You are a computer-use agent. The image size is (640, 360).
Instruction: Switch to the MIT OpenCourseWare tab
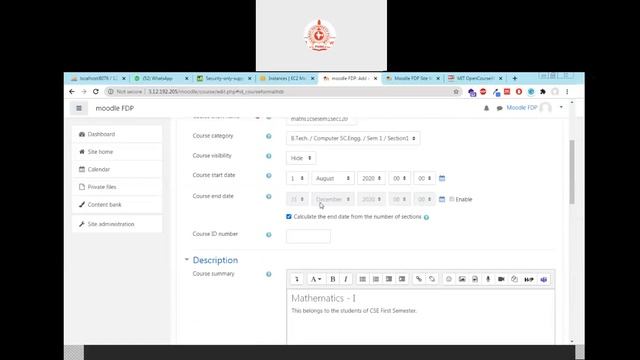pyautogui.click(x=474, y=78)
